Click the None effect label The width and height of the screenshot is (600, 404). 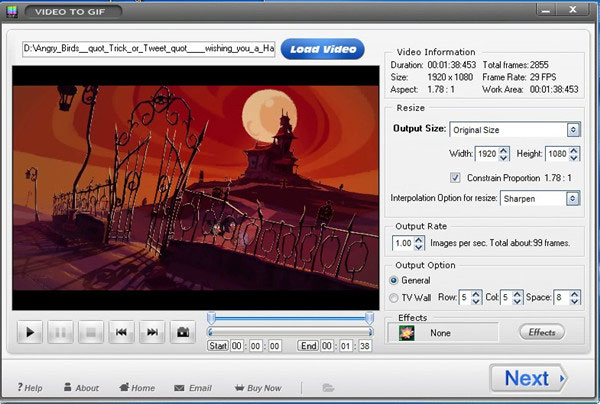pyautogui.click(x=440, y=333)
